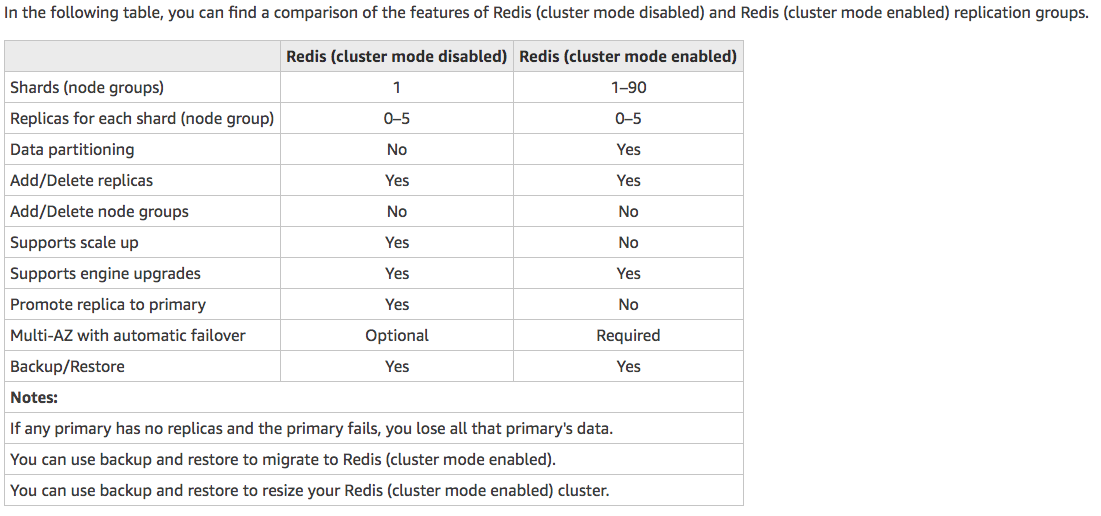Click the 'Data partitioning' row label
The height and width of the screenshot is (516, 1101).
coord(72,150)
